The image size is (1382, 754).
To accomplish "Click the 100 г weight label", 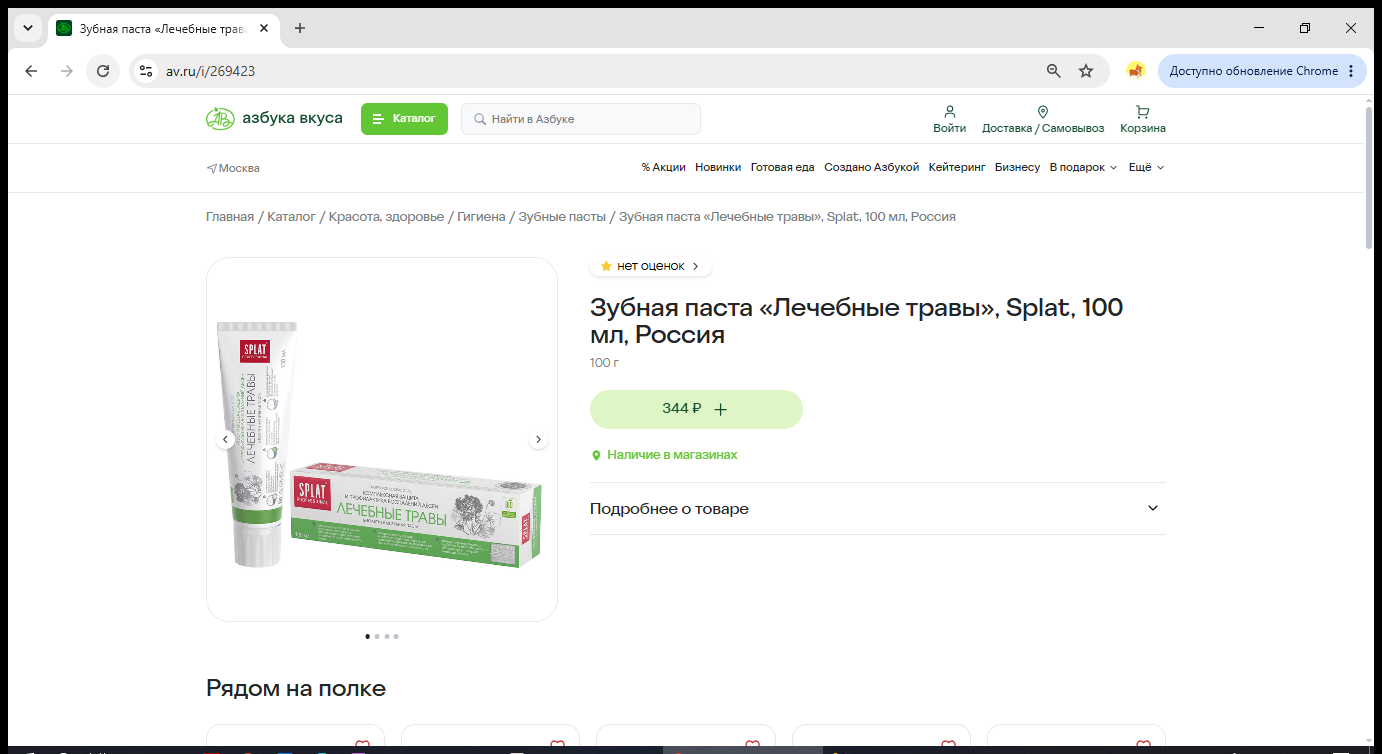I will pyautogui.click(x=605, y=363).
